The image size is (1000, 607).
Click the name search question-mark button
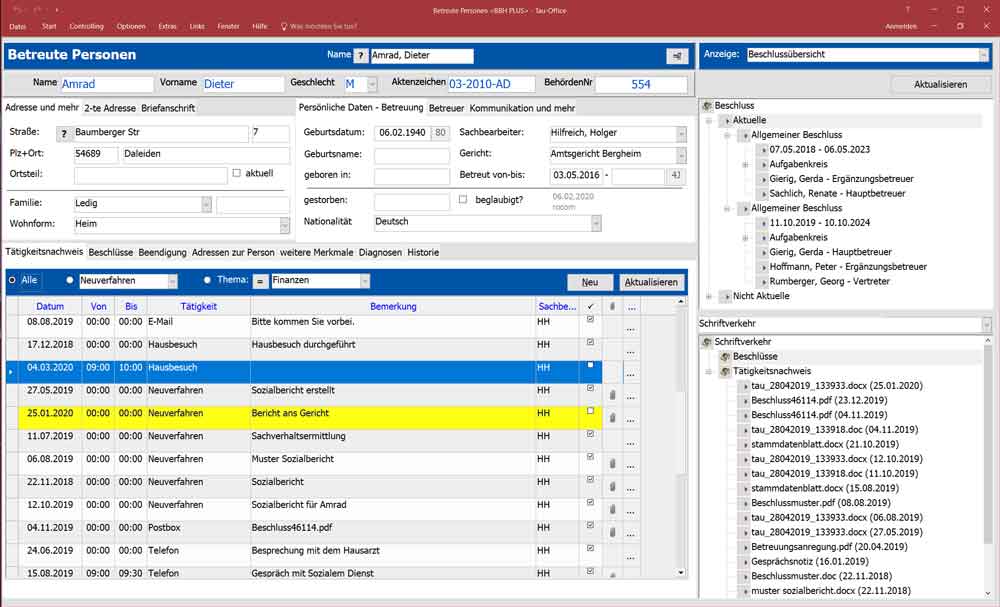coord(361,56)
